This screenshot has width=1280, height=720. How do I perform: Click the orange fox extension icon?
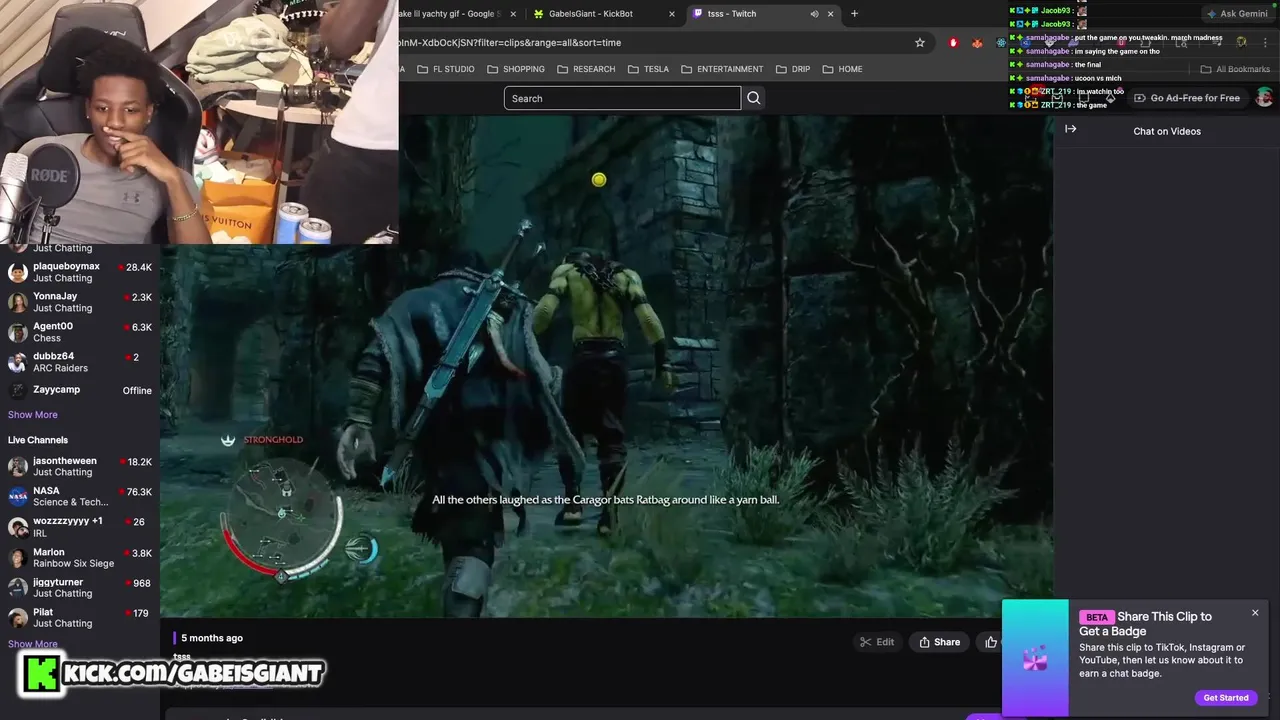977,43
